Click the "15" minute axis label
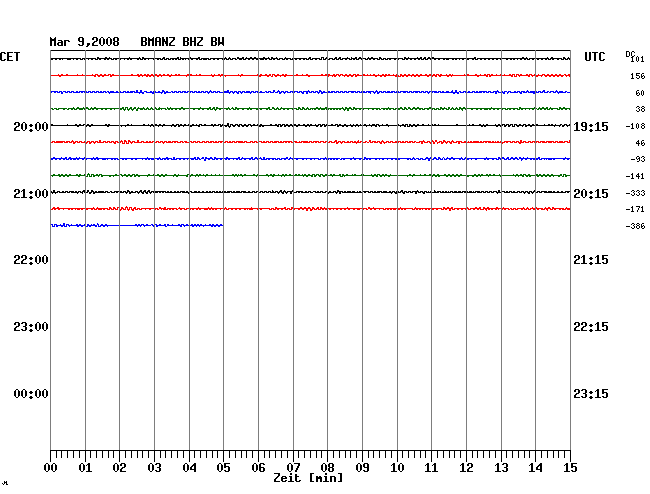Viewport: 650px width, 494px height. click(570, 468)
